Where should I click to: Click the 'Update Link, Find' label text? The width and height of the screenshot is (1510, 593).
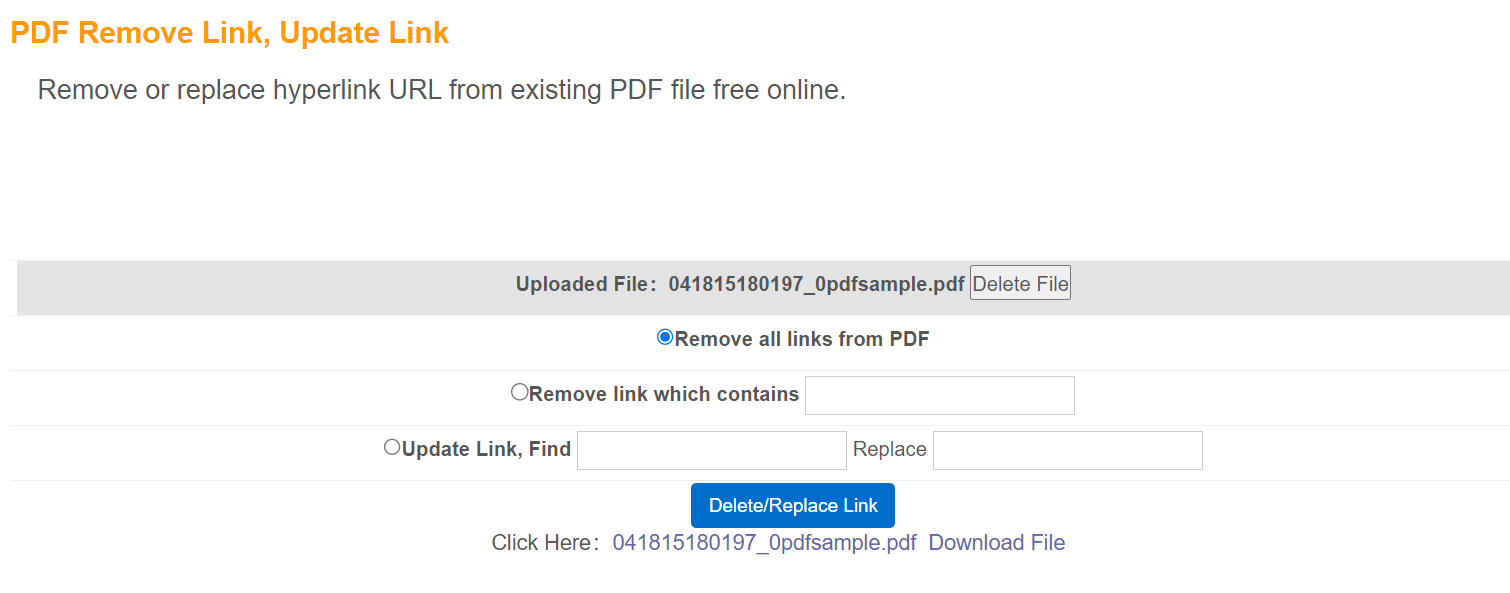pos(486,449)
